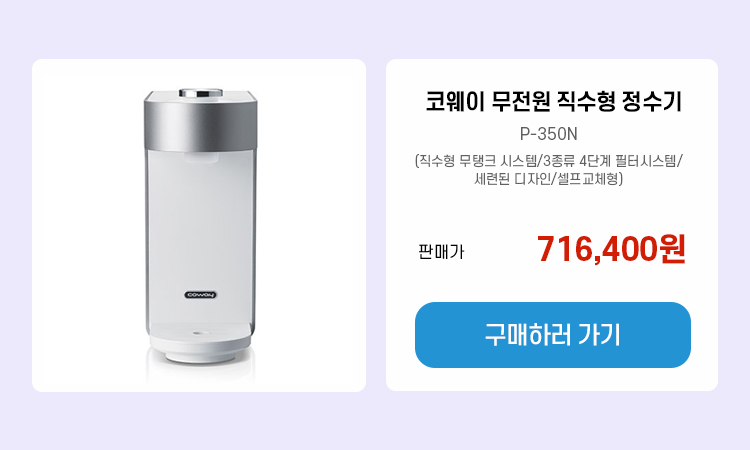
Task: Click the blue 구매하러 가기 button
Action: point(552,335)
